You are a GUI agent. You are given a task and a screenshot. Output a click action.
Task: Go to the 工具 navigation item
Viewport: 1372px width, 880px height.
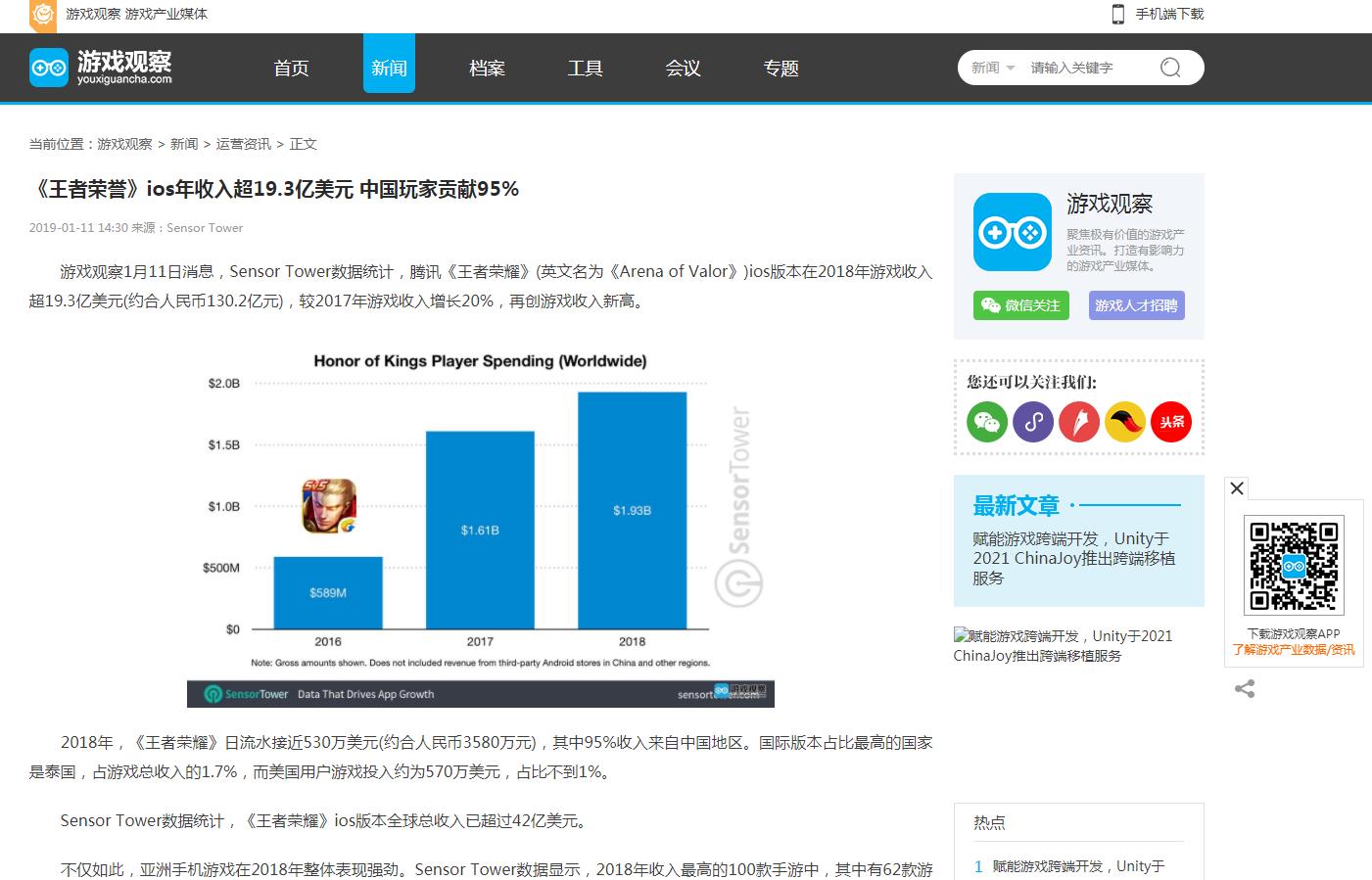585,68
